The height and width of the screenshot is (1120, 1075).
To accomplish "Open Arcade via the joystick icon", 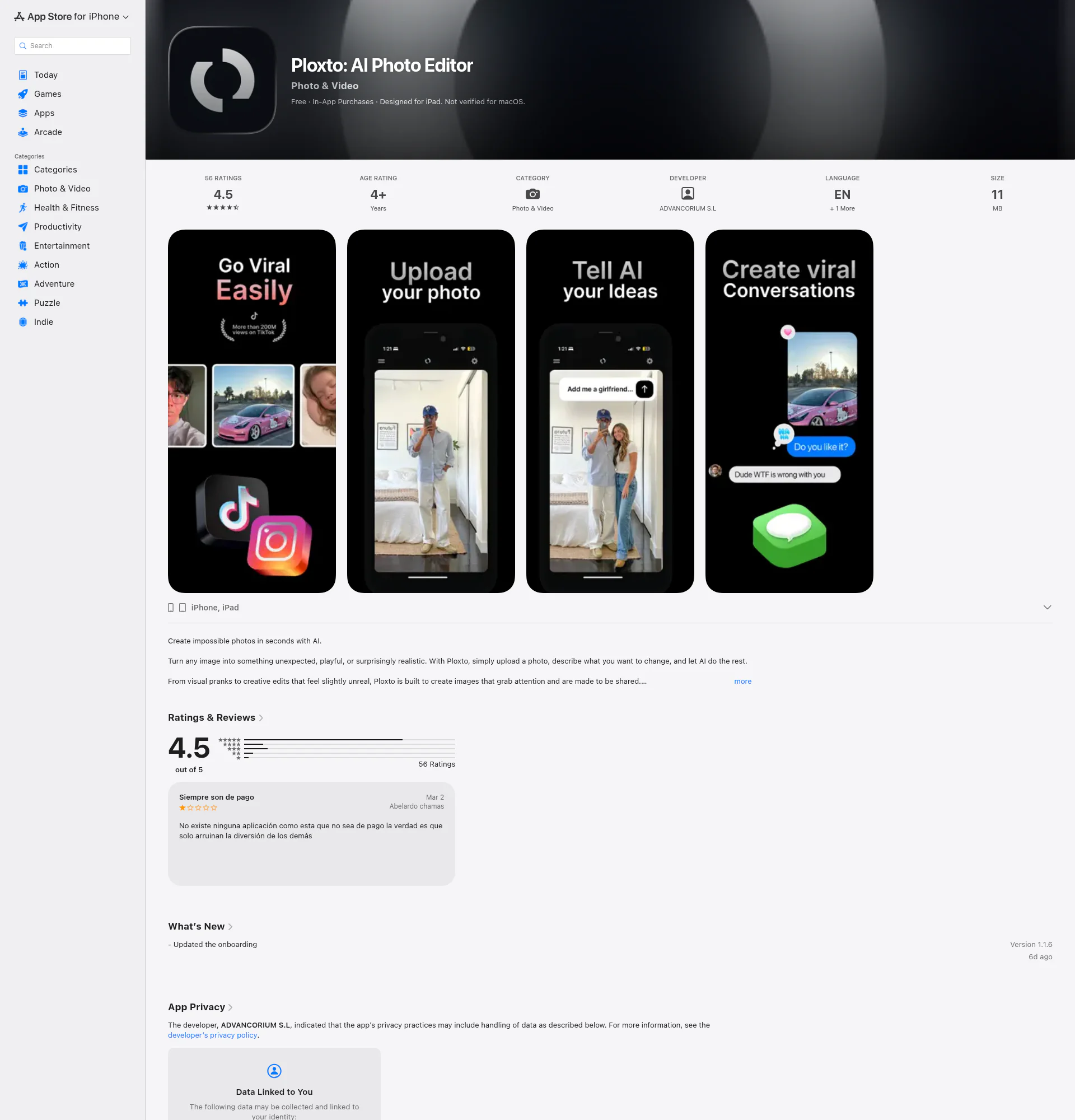I will pyautogui.click(x=23, y=132).
